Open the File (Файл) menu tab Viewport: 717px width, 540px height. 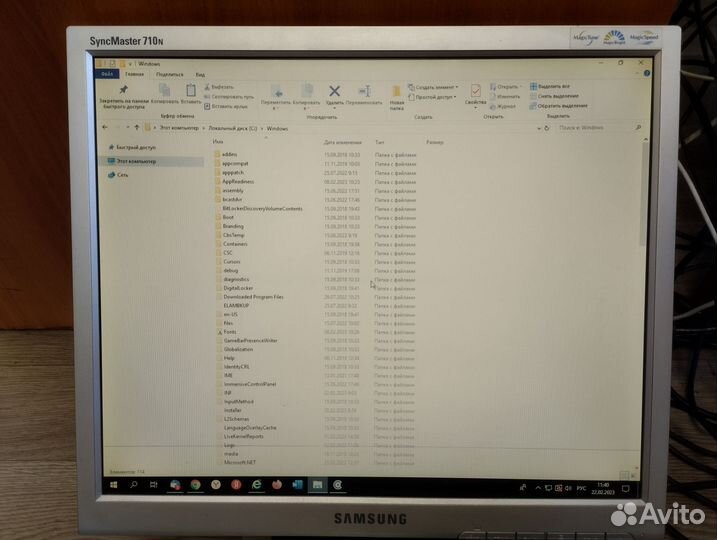pyautogui.click(x=107, y=74)
